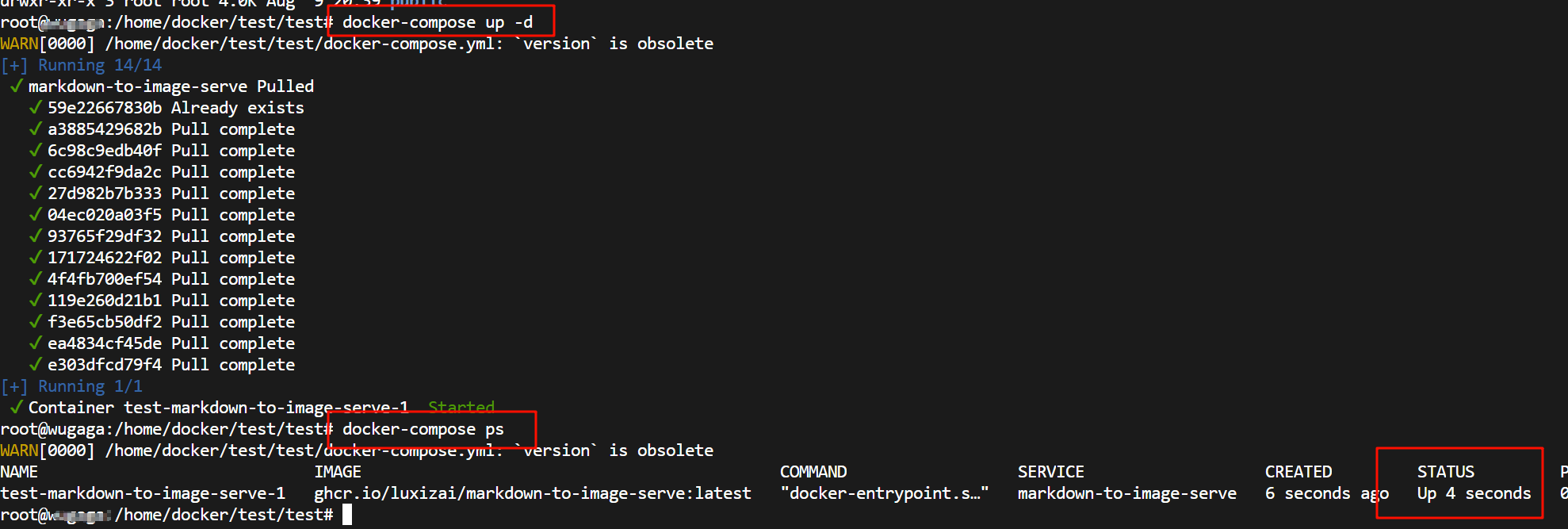Click the 'Up 4 seconds' status value
Image resolution: width=1568 pixels, height=529 pixels.
[1474, 493]
